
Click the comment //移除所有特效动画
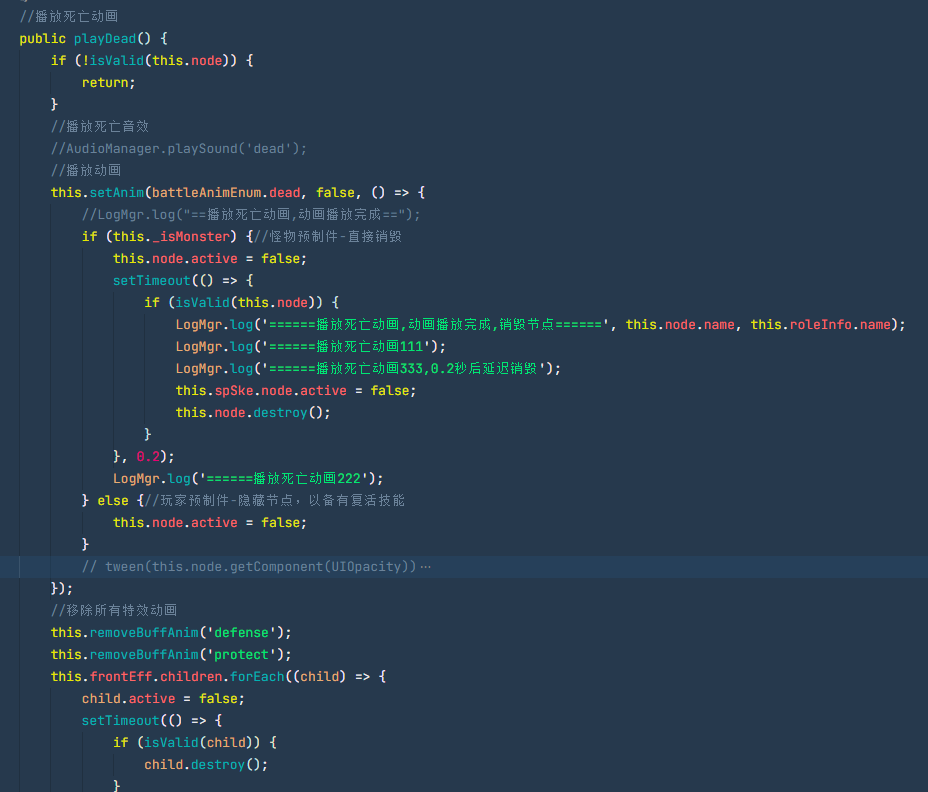114,610
